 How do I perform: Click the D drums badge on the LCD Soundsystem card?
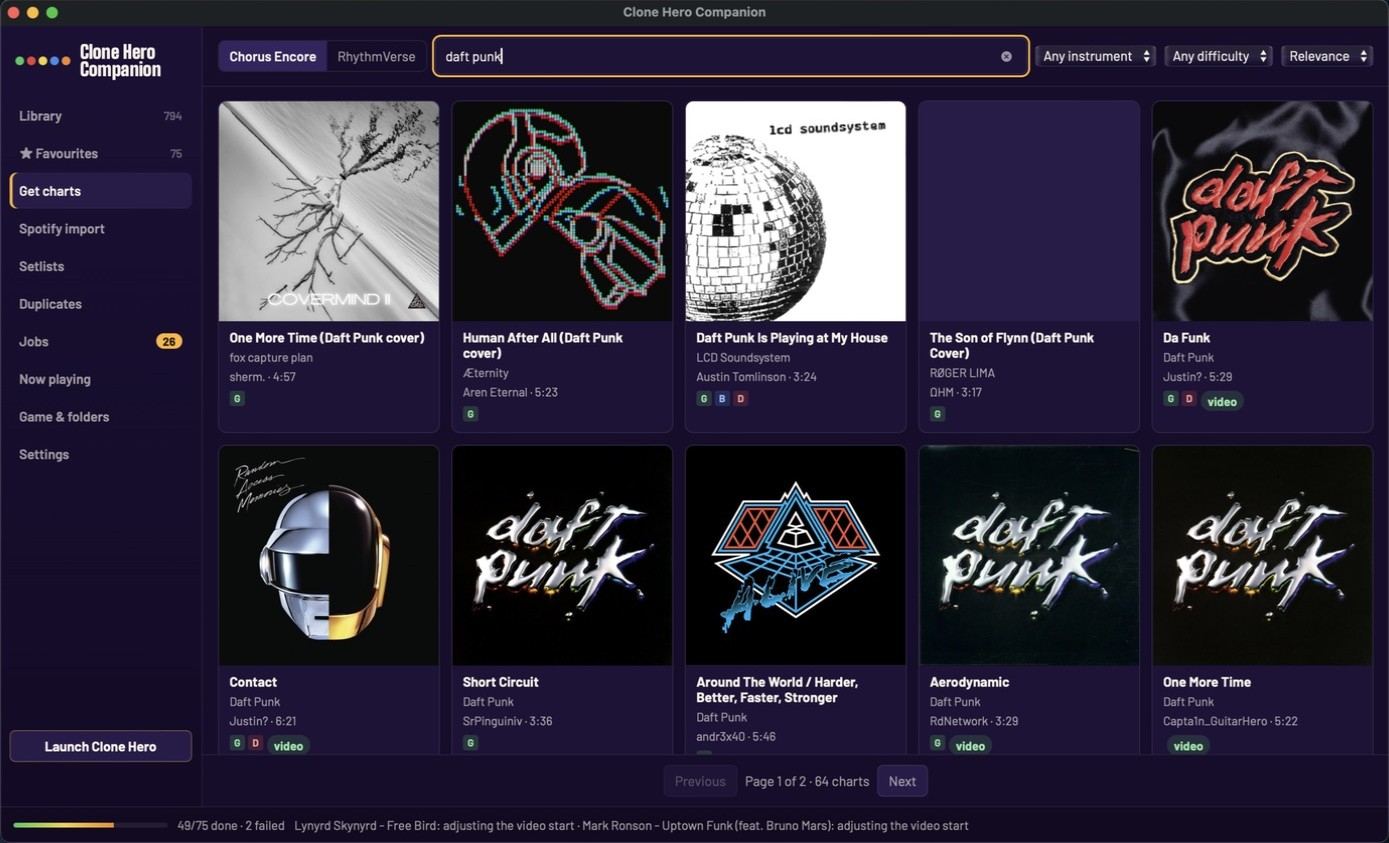pyautogui.click(x=740, y=398)
